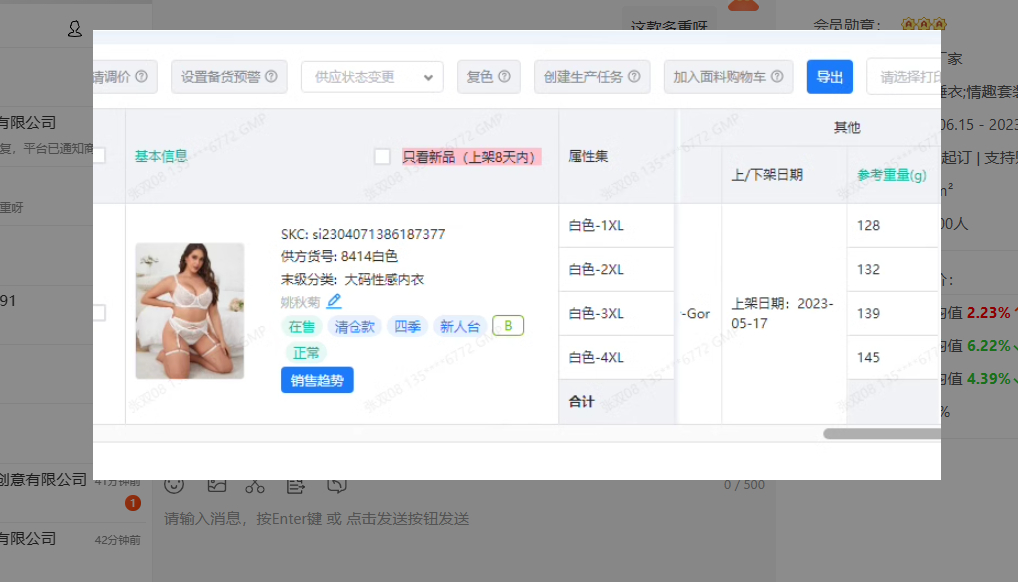Click the 参考重量(g) column header
This screenshot has width=1018, height=582.
(892, 175)
